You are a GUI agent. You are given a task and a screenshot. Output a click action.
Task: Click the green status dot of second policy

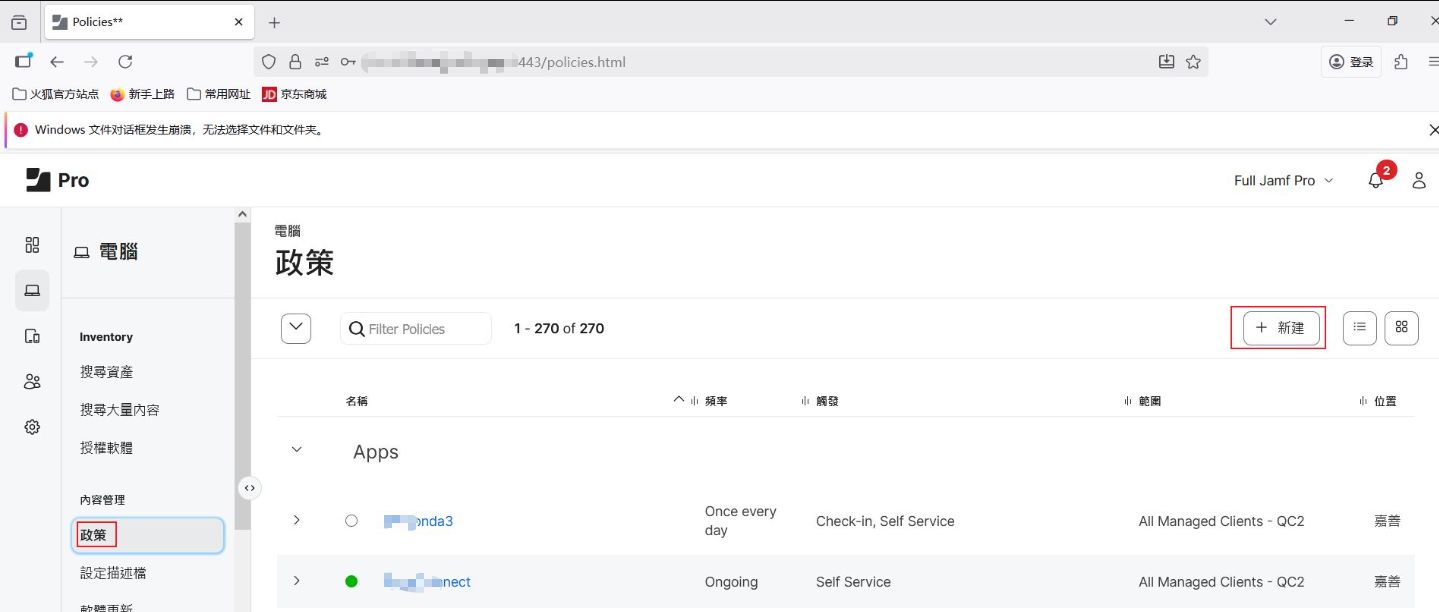(351, 581)
